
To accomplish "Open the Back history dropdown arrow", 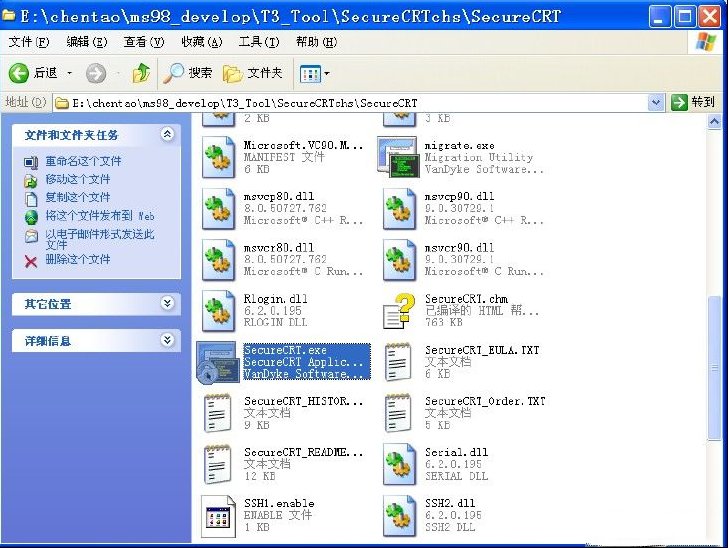I will pyautogui.click(x=70, y=73).
